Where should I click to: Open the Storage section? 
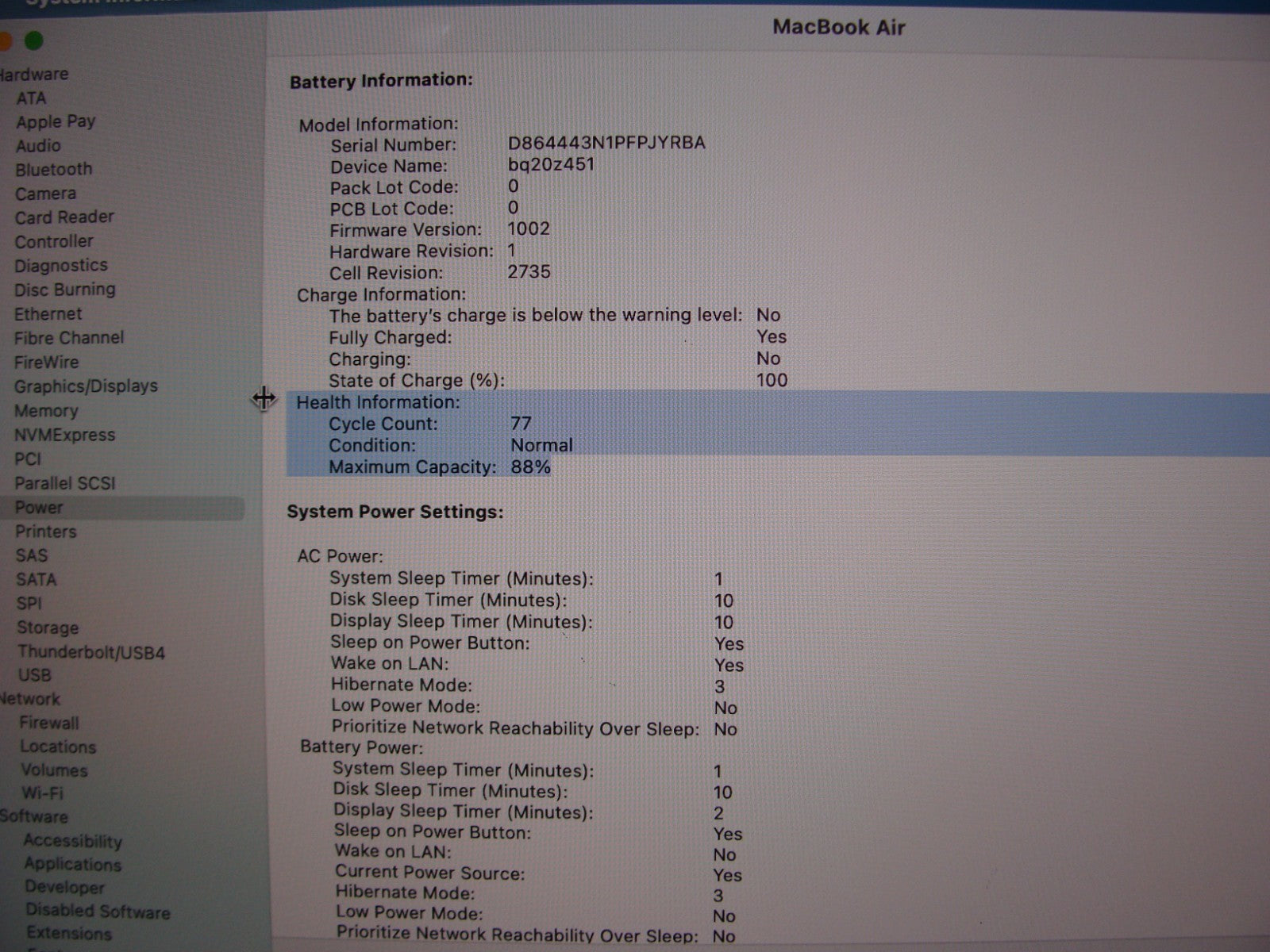tap(48, 628)
